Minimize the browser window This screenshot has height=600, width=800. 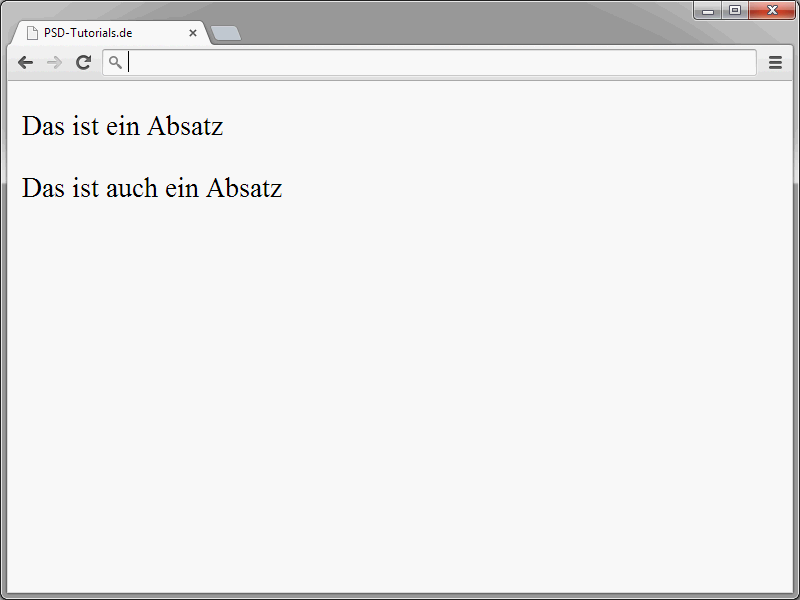click(708, 10)
